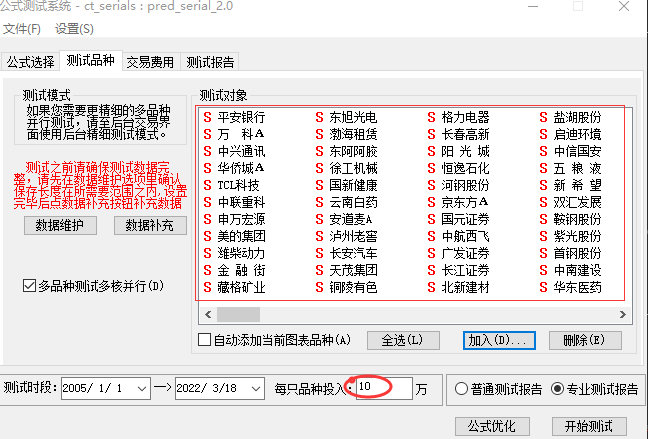Select 中联重科 in the stock list
Screen dimensions: 648x439
point(241,202)
